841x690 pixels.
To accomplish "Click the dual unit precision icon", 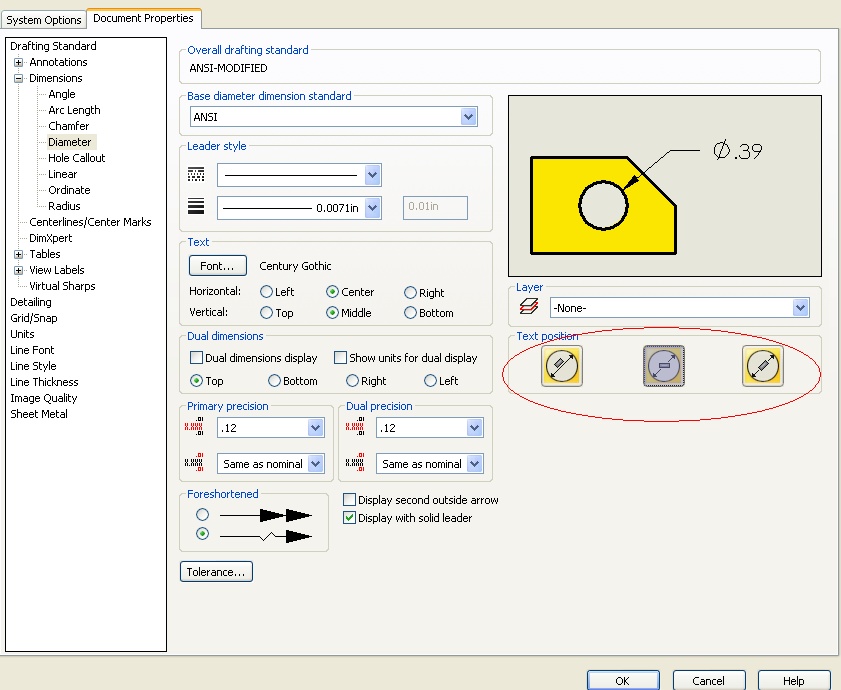I will [355, 427].
